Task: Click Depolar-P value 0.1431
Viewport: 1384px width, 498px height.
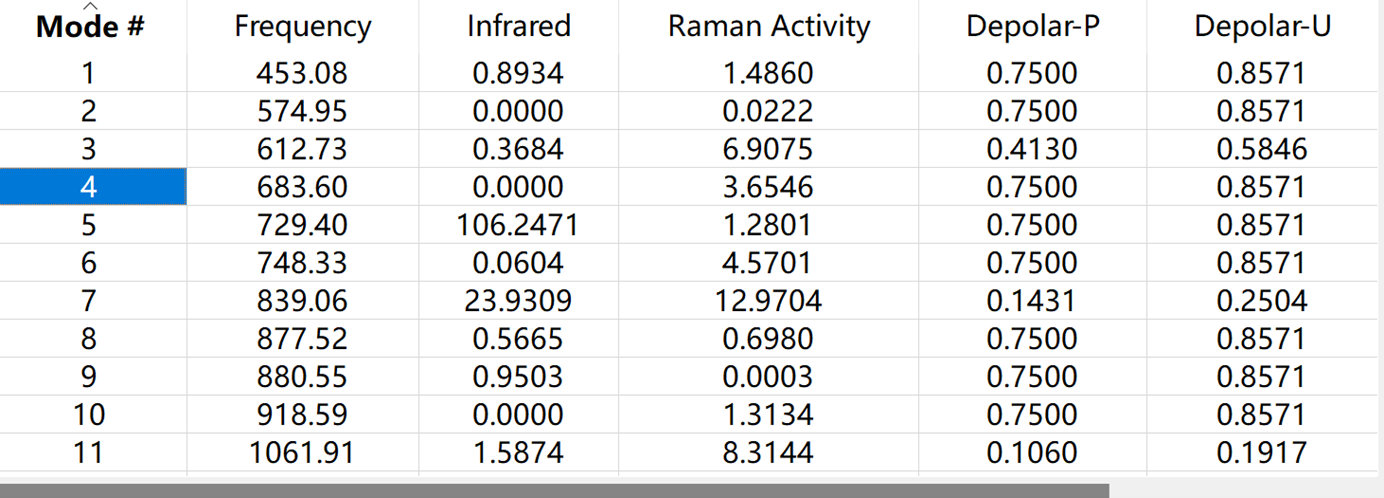Action: tap(1032, 301)
